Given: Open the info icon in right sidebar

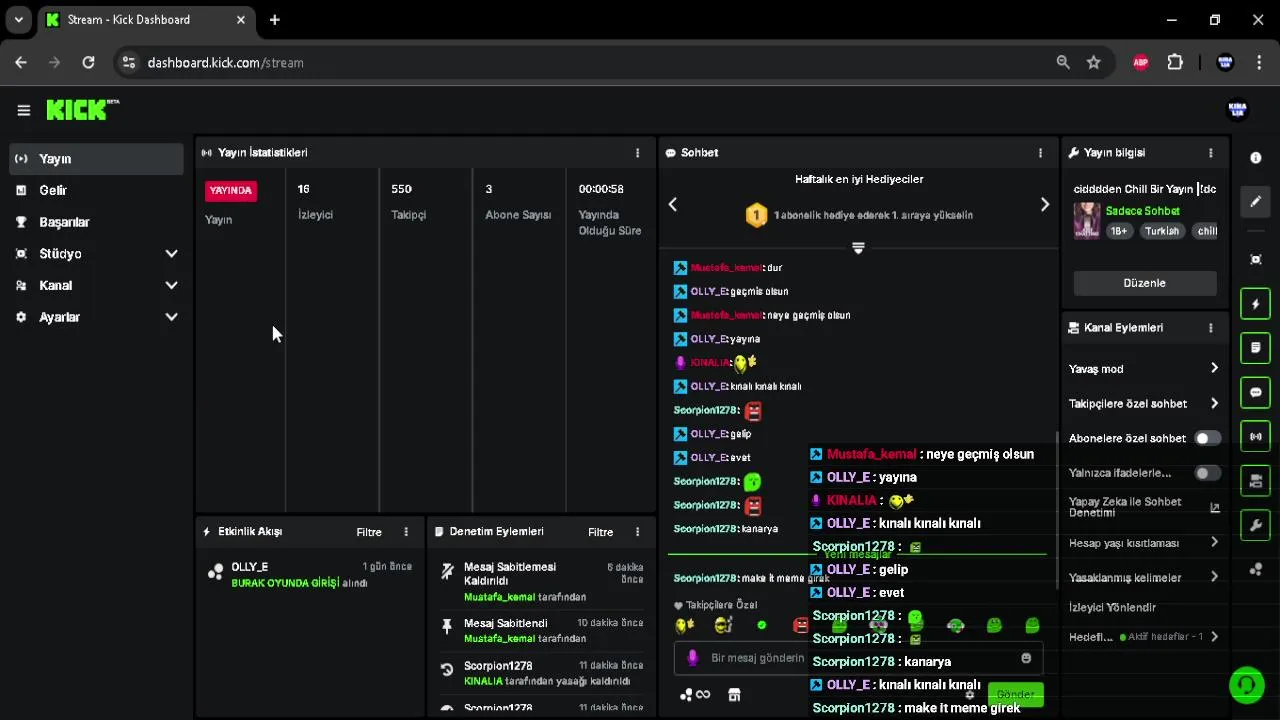Looking at the screenshot, I should (1256, 158).
